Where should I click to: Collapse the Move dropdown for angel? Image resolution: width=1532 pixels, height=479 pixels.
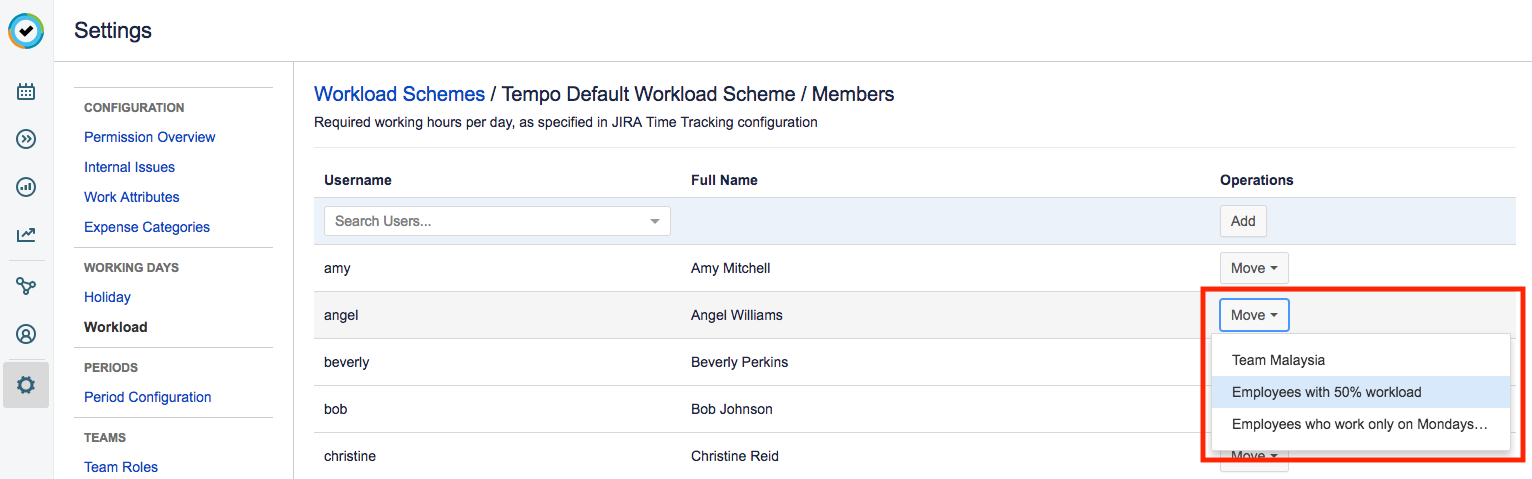(x=1254, y=315)
